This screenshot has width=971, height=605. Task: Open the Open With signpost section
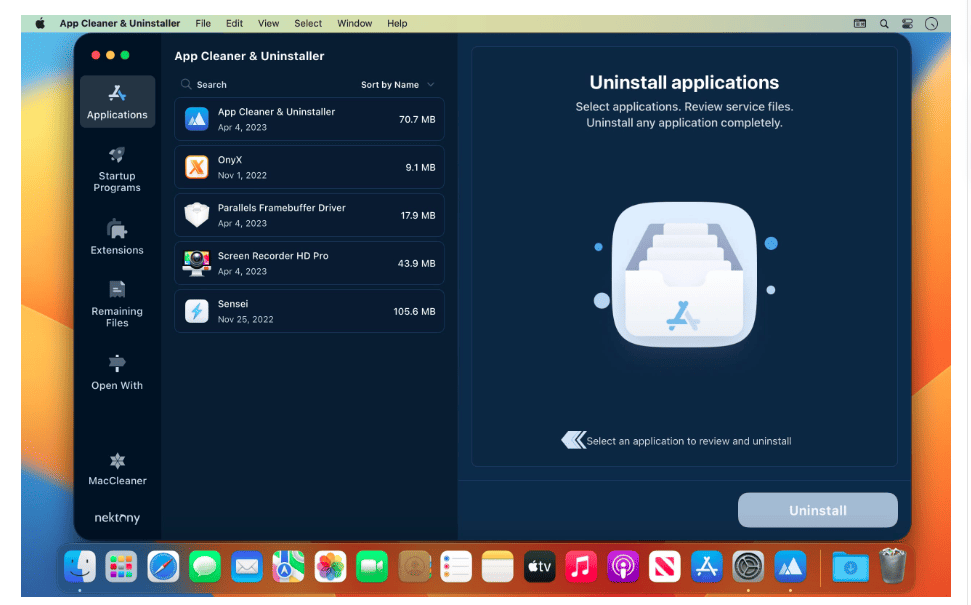click(117, 372)
